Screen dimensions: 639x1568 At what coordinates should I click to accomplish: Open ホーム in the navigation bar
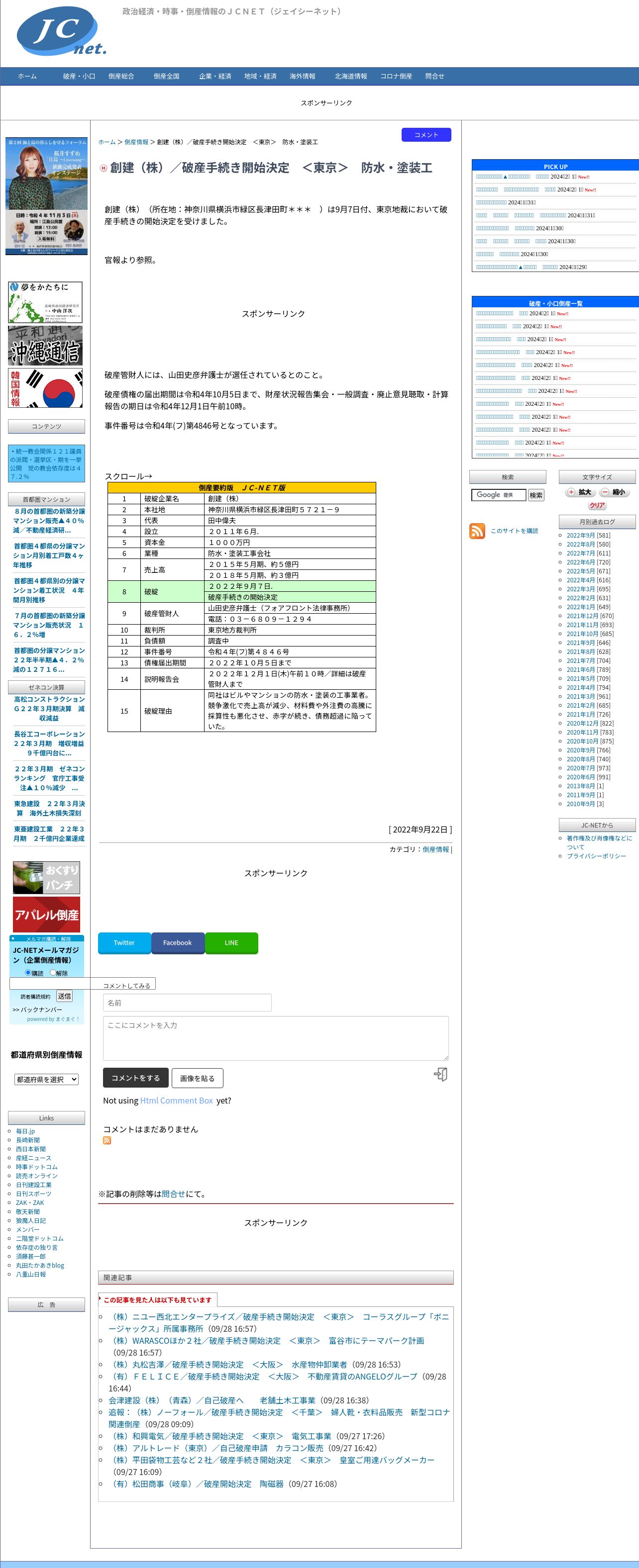[27, 76]
